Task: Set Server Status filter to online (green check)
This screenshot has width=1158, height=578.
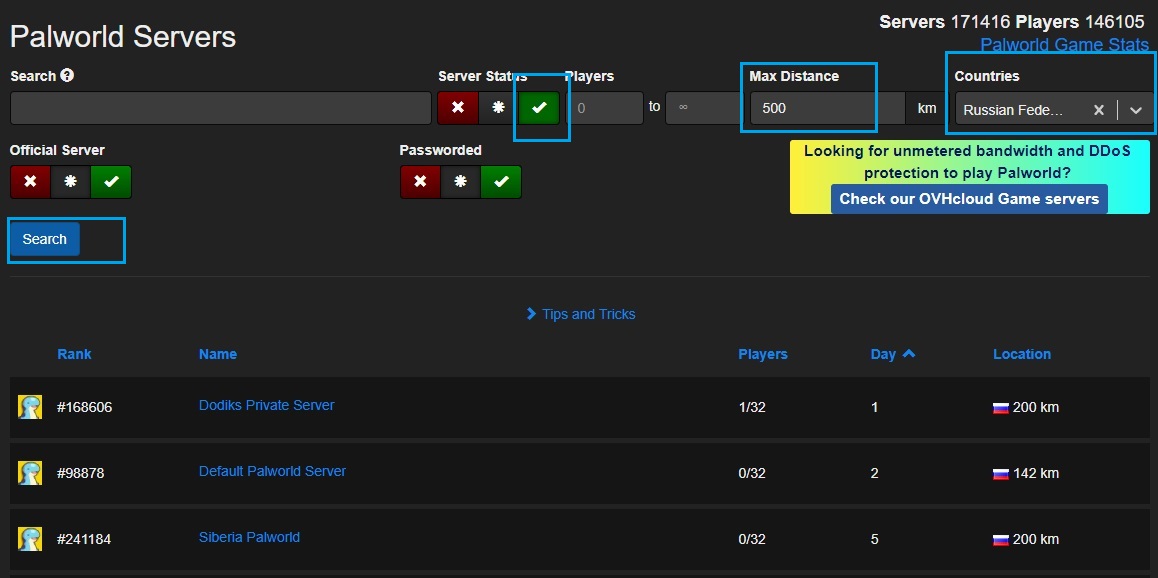Action: click(x=539, y=108)
